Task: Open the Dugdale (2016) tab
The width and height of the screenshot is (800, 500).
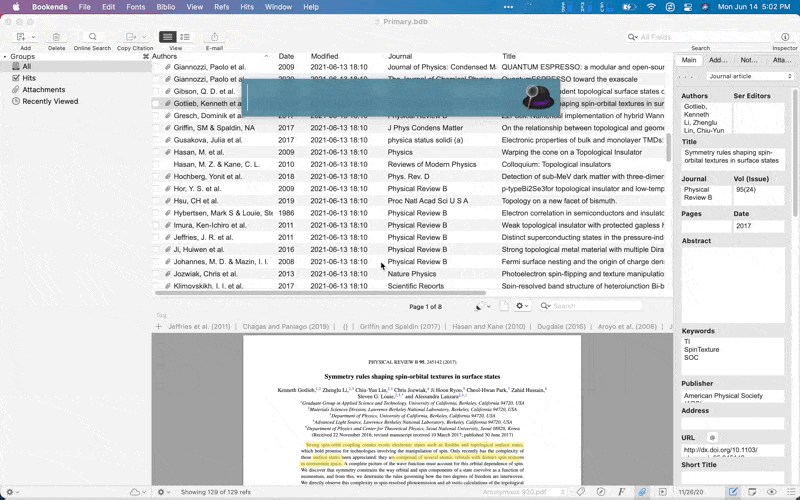Action: pyautogui.click(x=561, y=327)
